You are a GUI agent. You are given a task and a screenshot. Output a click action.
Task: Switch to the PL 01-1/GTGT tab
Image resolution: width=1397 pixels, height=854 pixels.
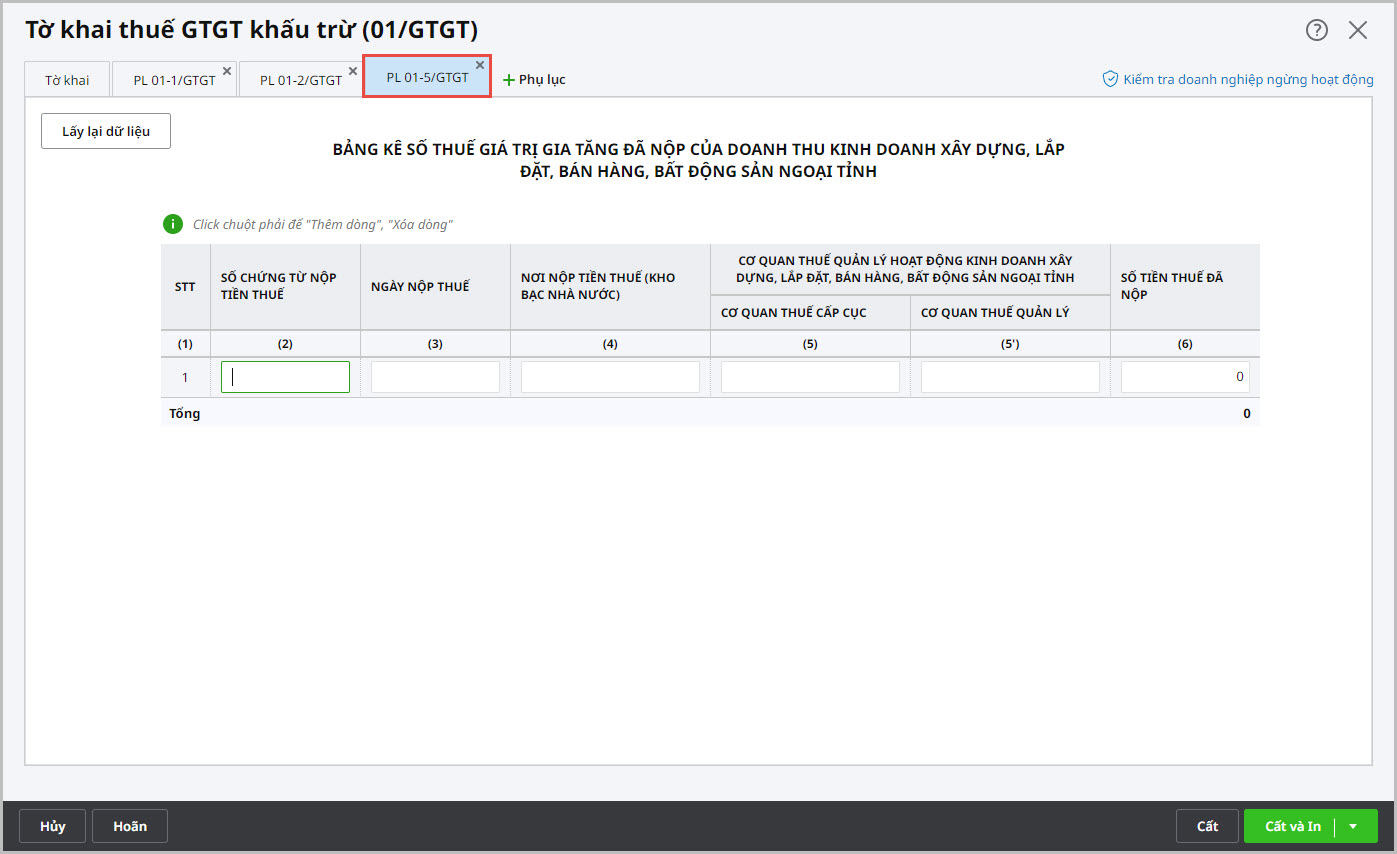174,80
